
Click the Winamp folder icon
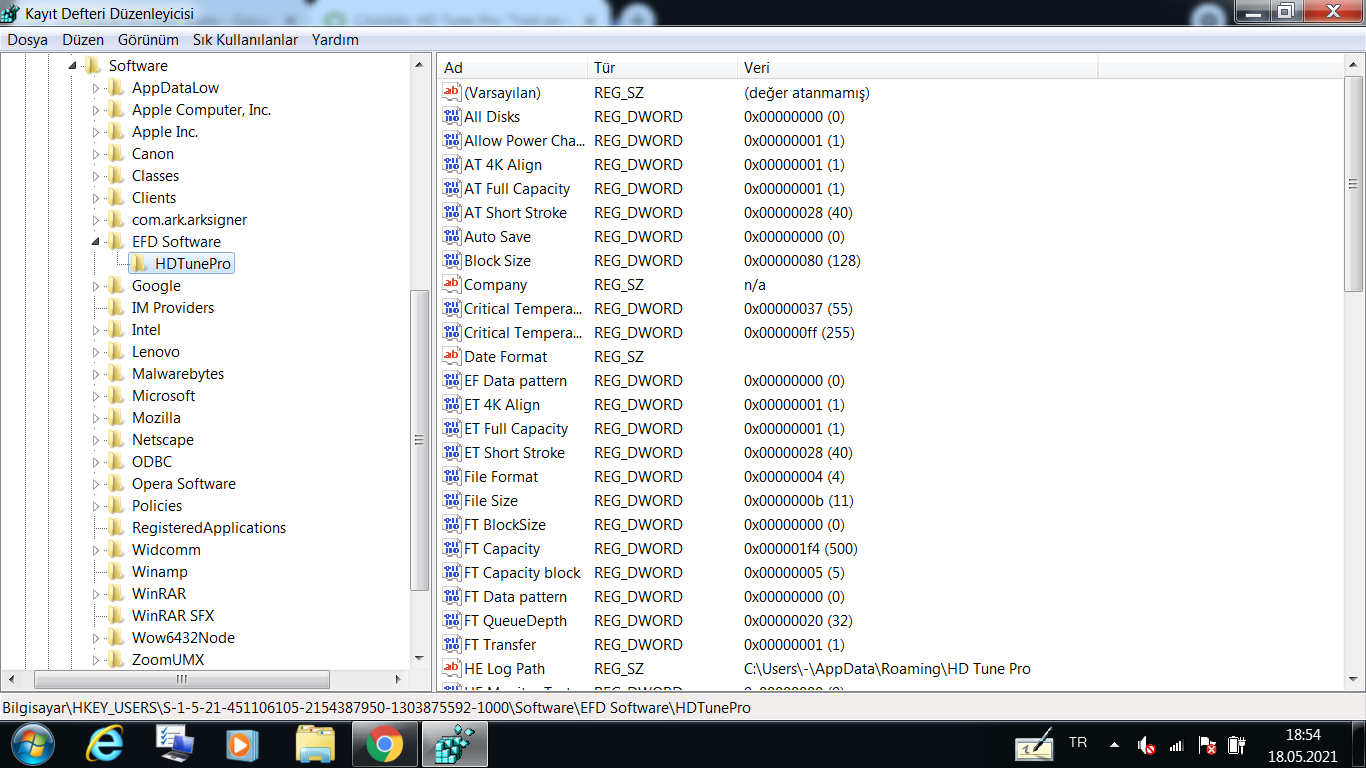pos(117,572)
